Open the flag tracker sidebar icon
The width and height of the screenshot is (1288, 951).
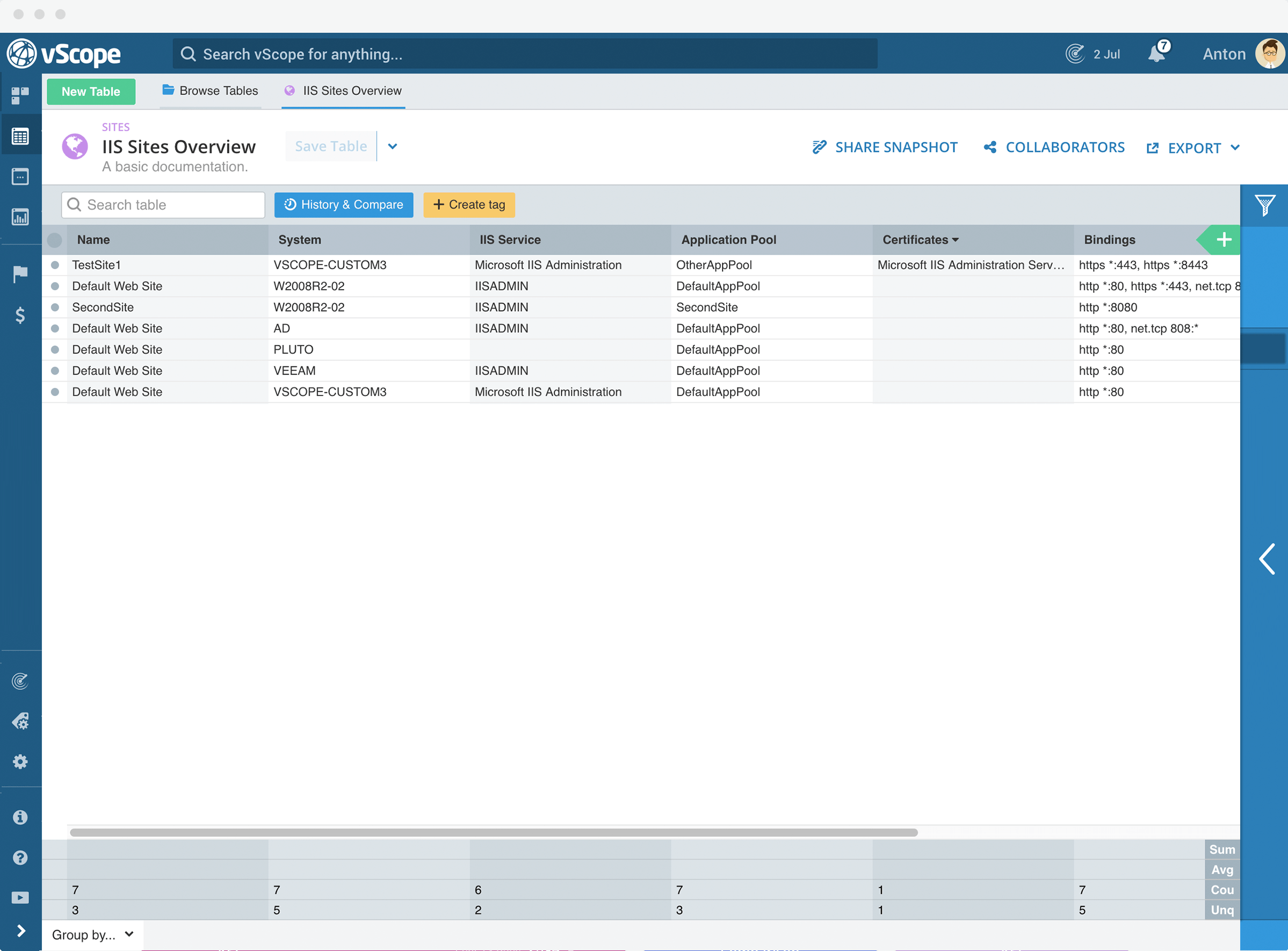click(20, 274)
